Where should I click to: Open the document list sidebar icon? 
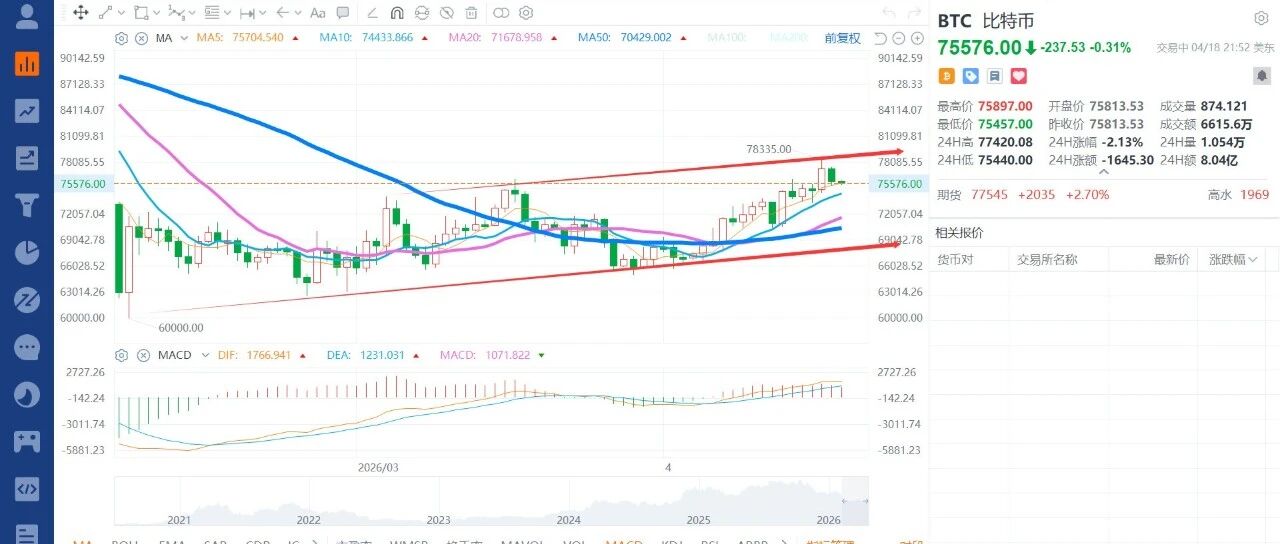[27, 535]
